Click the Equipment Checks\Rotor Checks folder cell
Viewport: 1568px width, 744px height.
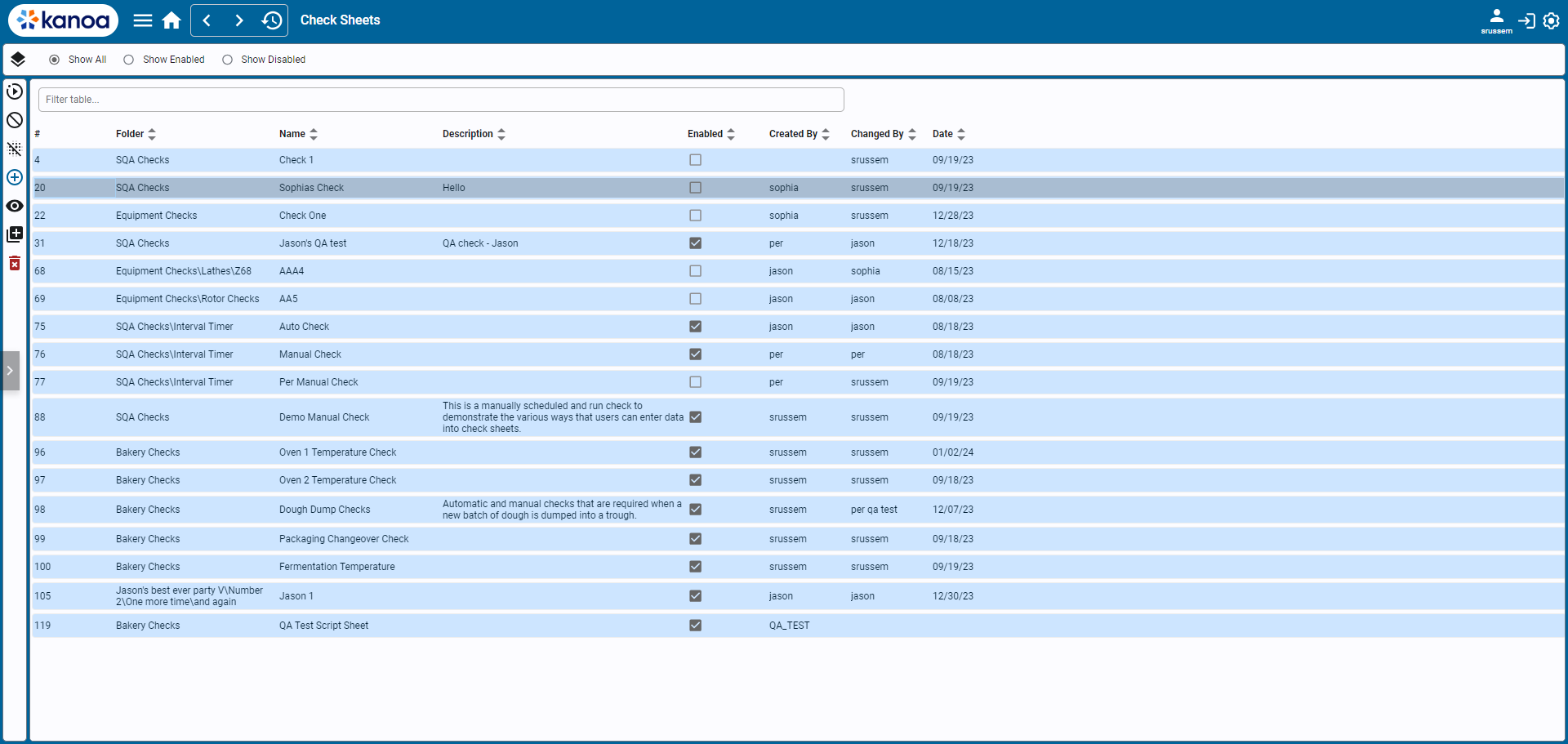(x=188, y=299)
